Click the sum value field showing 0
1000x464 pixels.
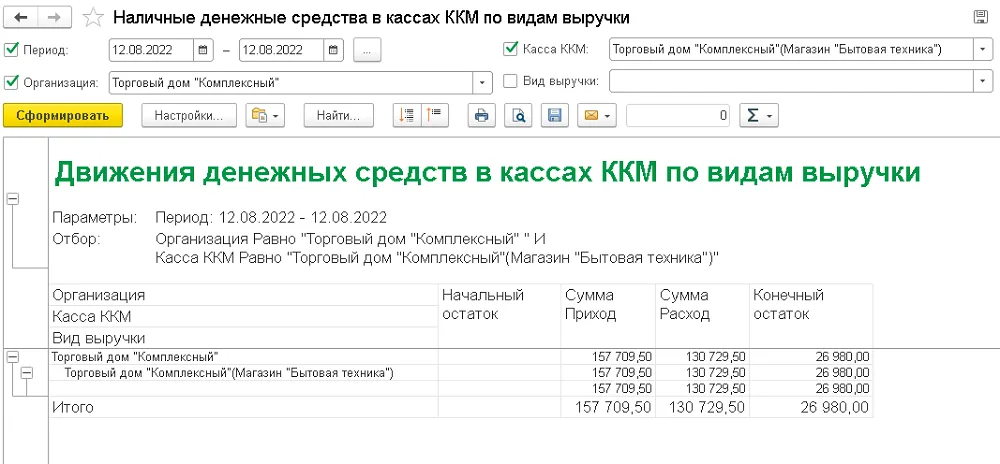(x=678, y=115)
